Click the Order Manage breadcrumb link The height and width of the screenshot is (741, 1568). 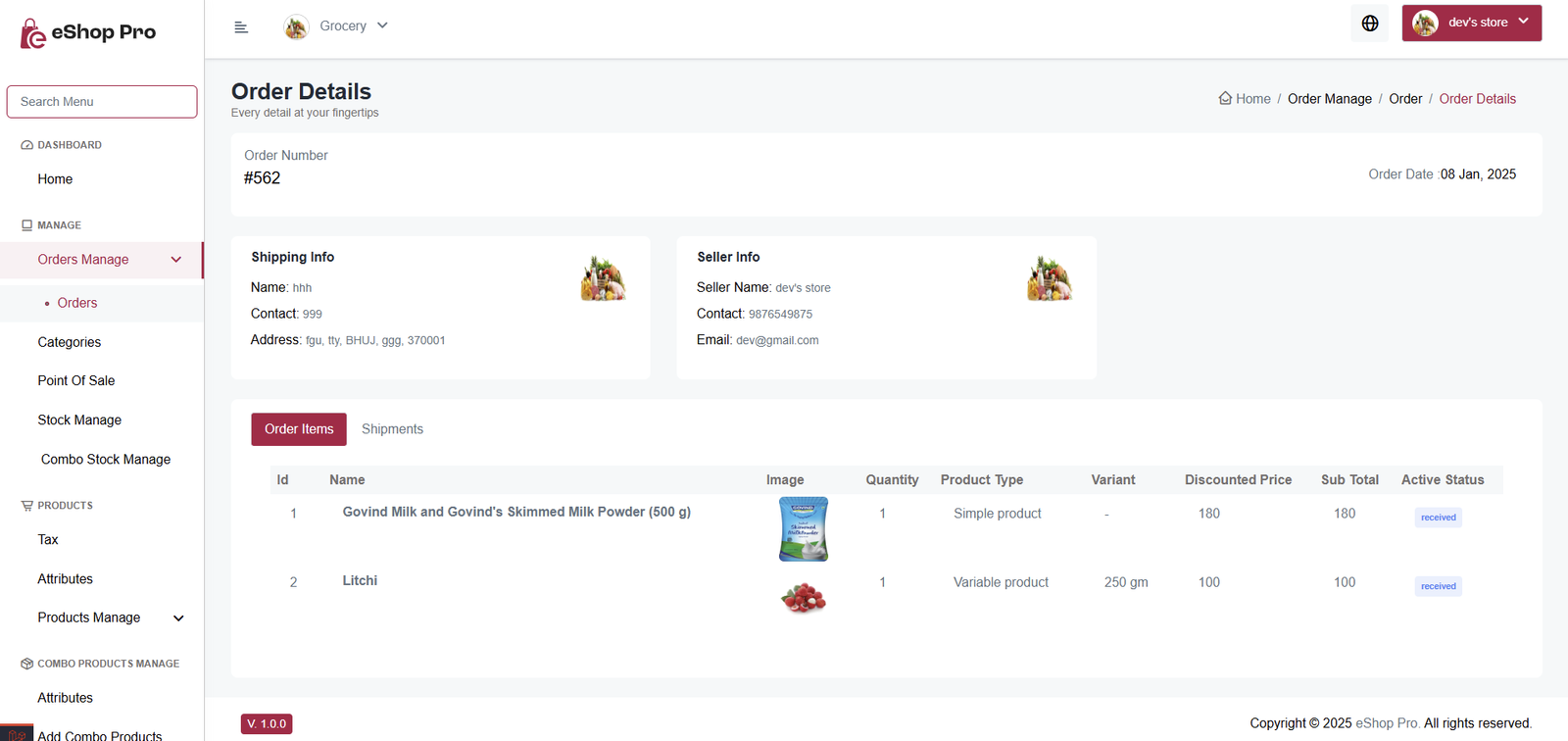pos(1330,99)
